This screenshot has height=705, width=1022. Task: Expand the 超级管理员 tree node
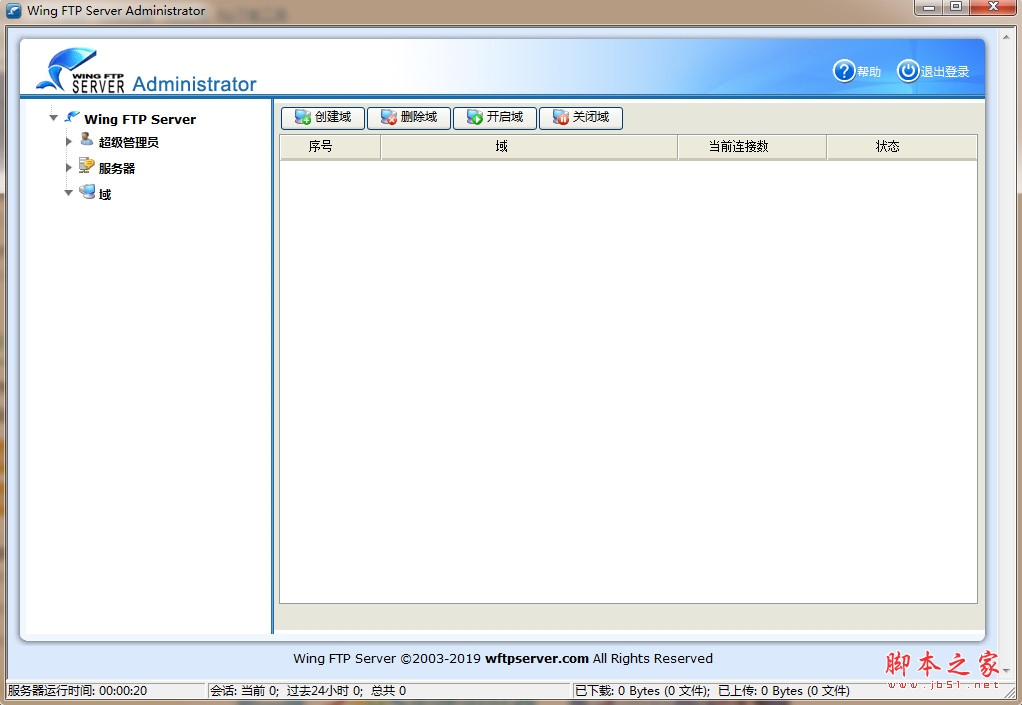click(68, 141)
